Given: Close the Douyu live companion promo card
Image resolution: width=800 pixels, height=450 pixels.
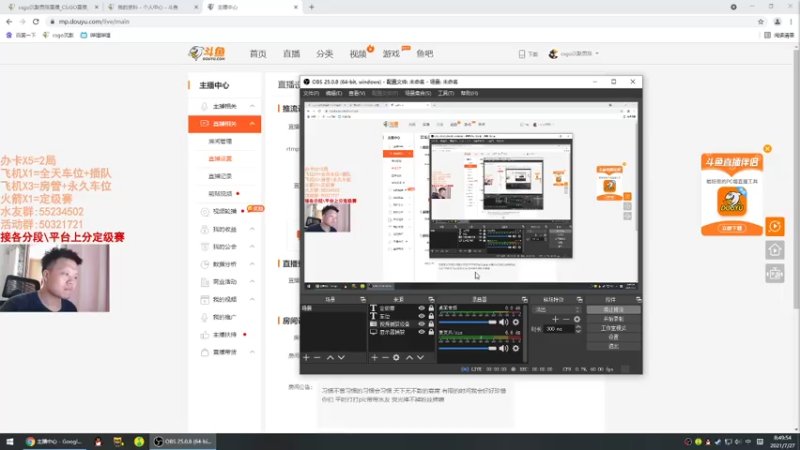Looking at the screenshot, I should [x=767, y=148].
